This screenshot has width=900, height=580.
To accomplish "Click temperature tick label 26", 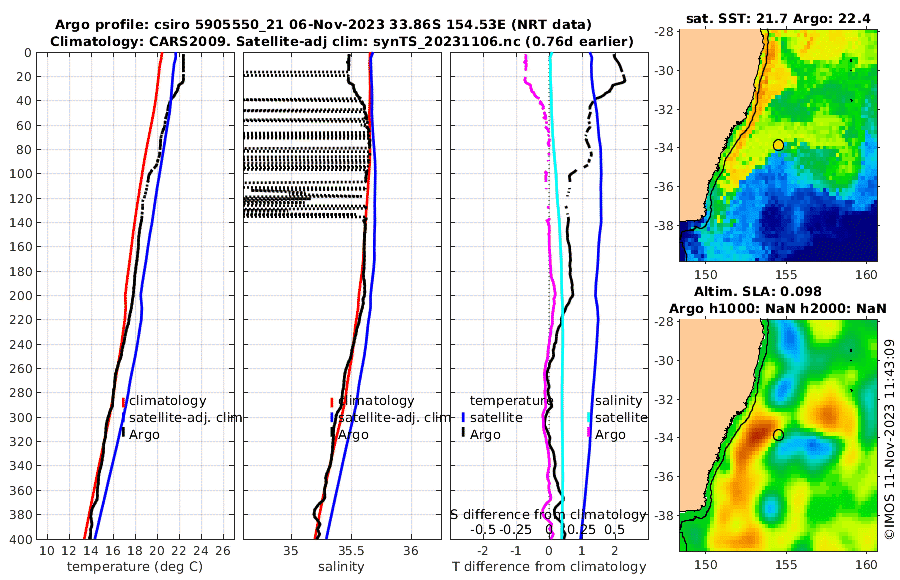I will pos(223,551).
